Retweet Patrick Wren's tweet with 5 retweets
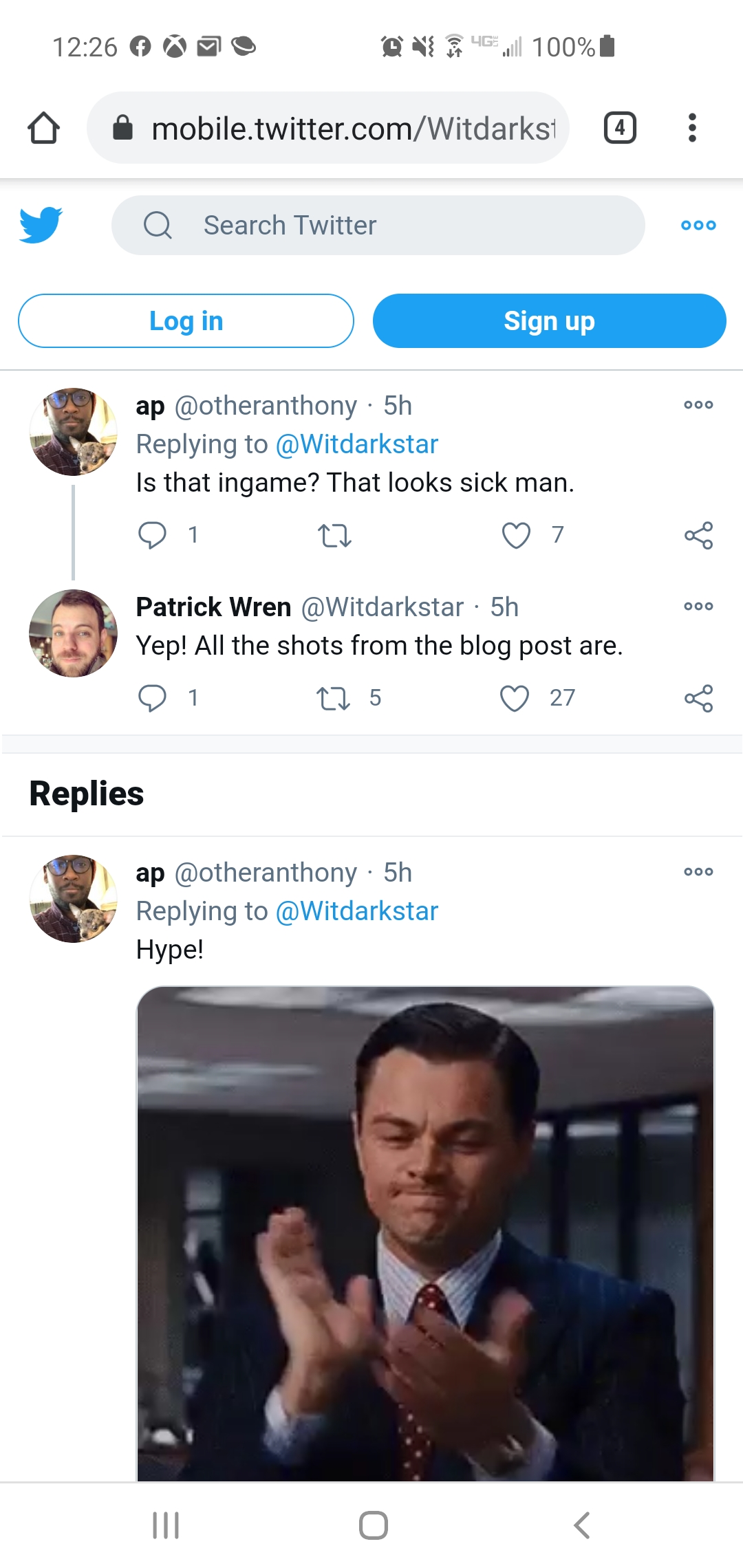 (334, 698)
